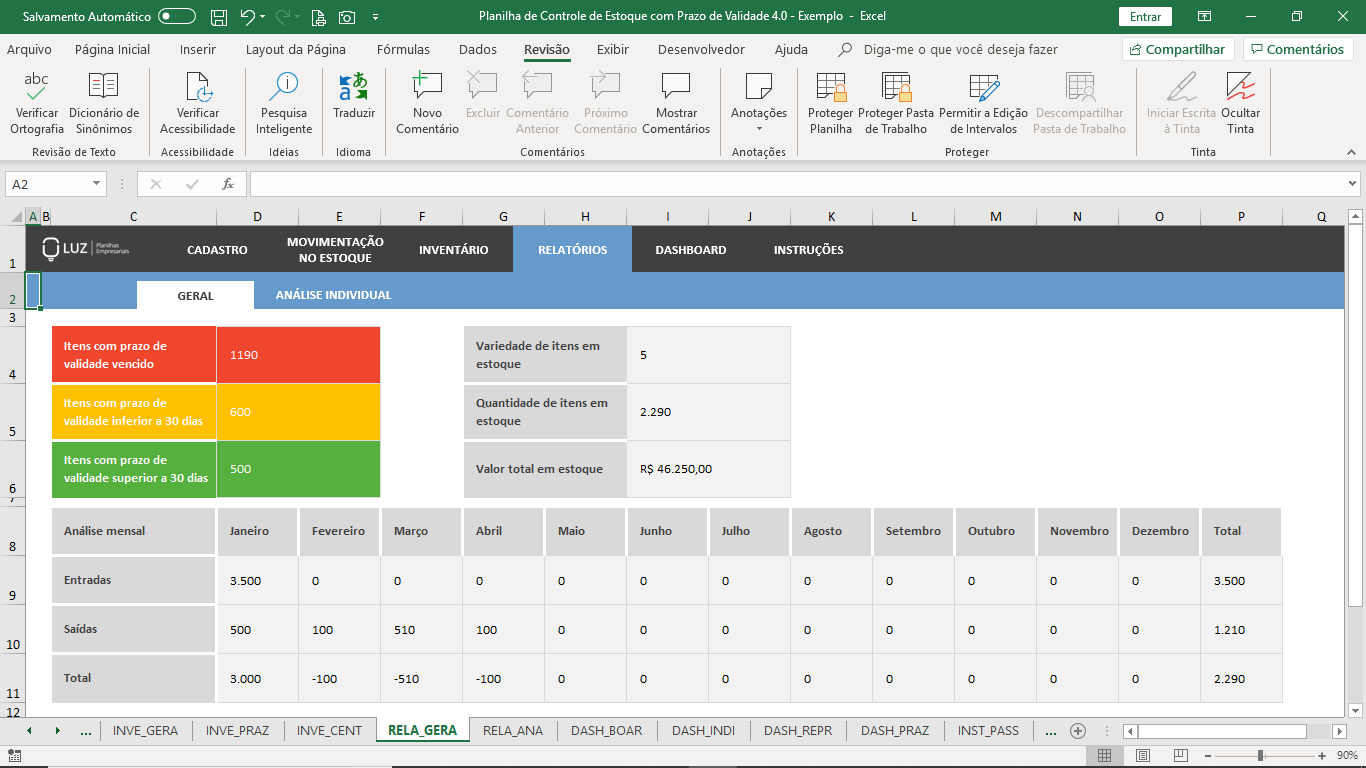The height and width of the screenshot is (768, 1366).
Task: Switch to Page Layout view in status bar
Action: point(1143,755)
